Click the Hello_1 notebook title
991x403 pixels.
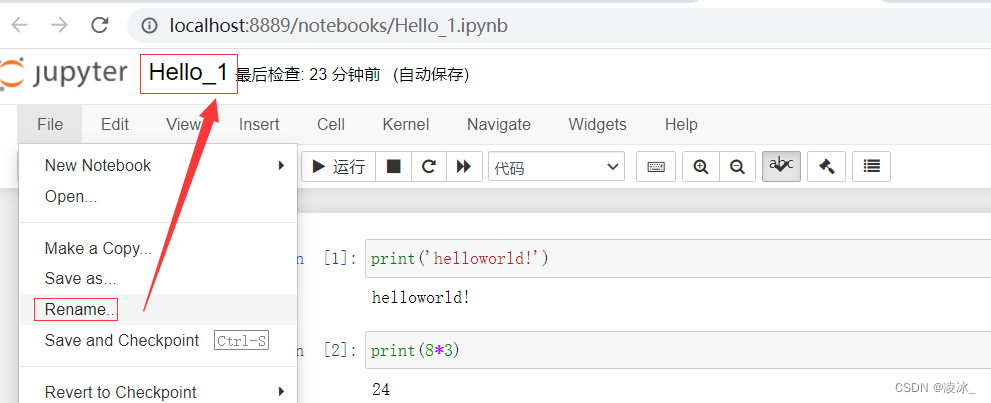tap(188, 73)
